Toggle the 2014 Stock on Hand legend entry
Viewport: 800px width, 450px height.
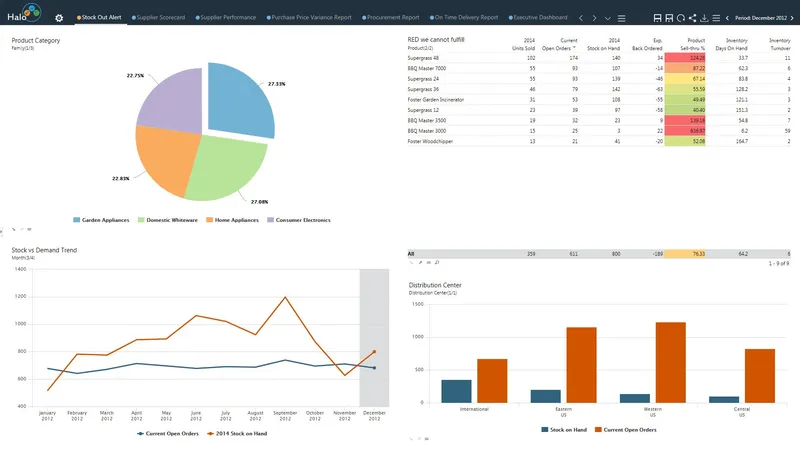(237, 434)
